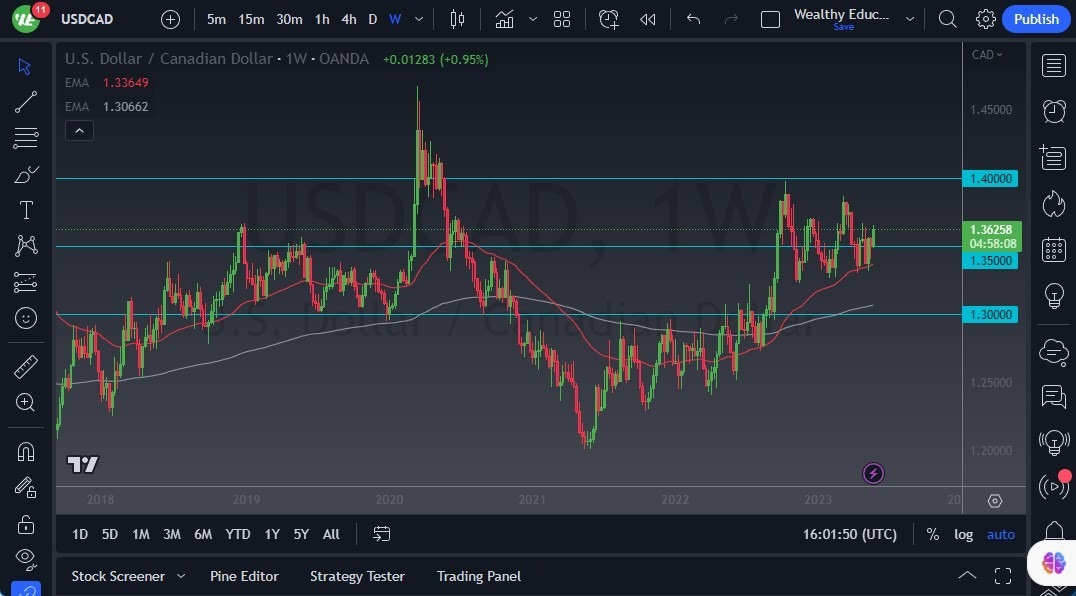The width and height of the screenshot is (1076, 596).
Task: Toggle logarithmic price scale
Action: click(x=963, y=534)
